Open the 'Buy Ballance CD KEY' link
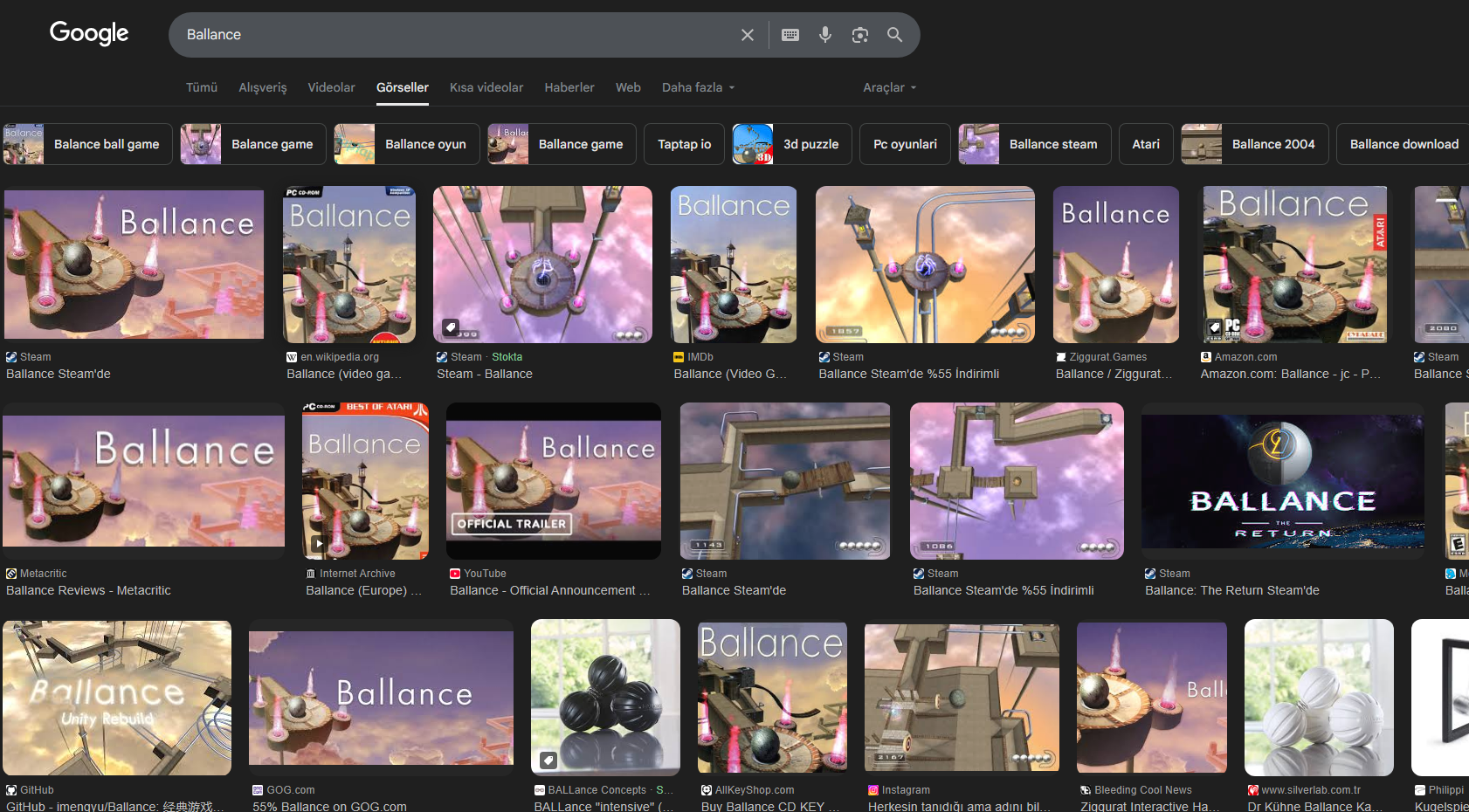The image size is (1469, 812). [770, 806]
